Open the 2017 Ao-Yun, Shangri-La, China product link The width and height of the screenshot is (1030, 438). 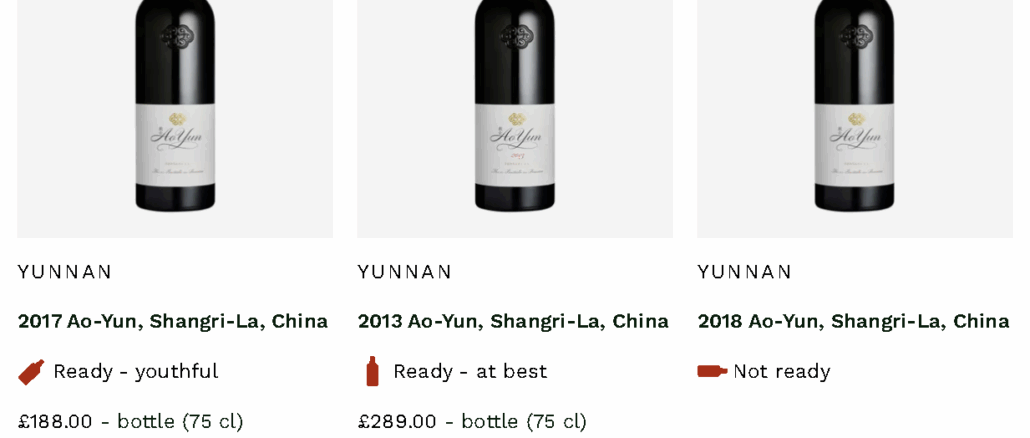pos(173,321)
